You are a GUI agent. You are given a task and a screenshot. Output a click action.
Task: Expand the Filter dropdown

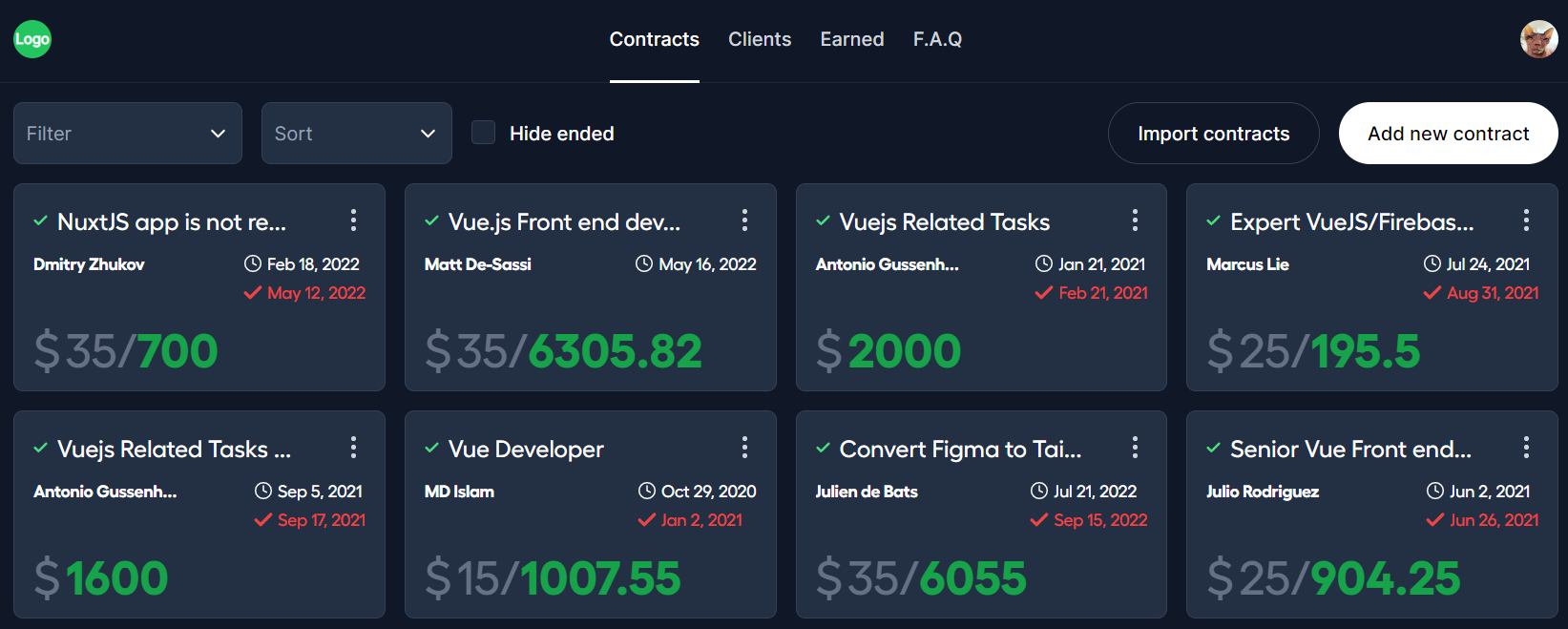pos(128,134)
